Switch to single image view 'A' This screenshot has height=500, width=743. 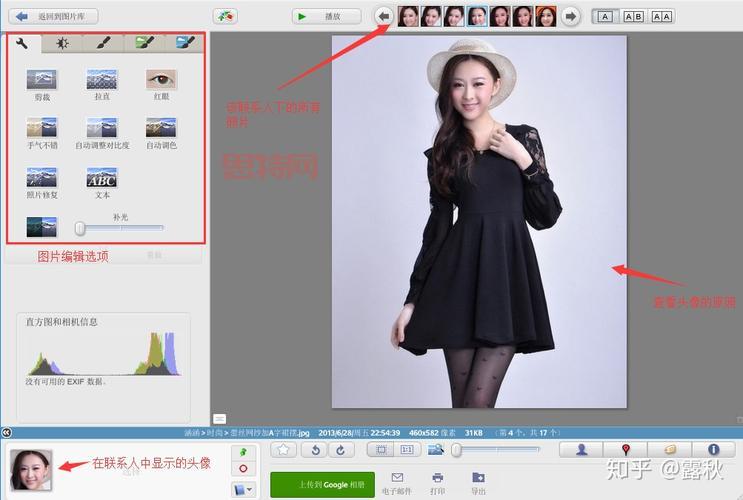click(605, 17)
